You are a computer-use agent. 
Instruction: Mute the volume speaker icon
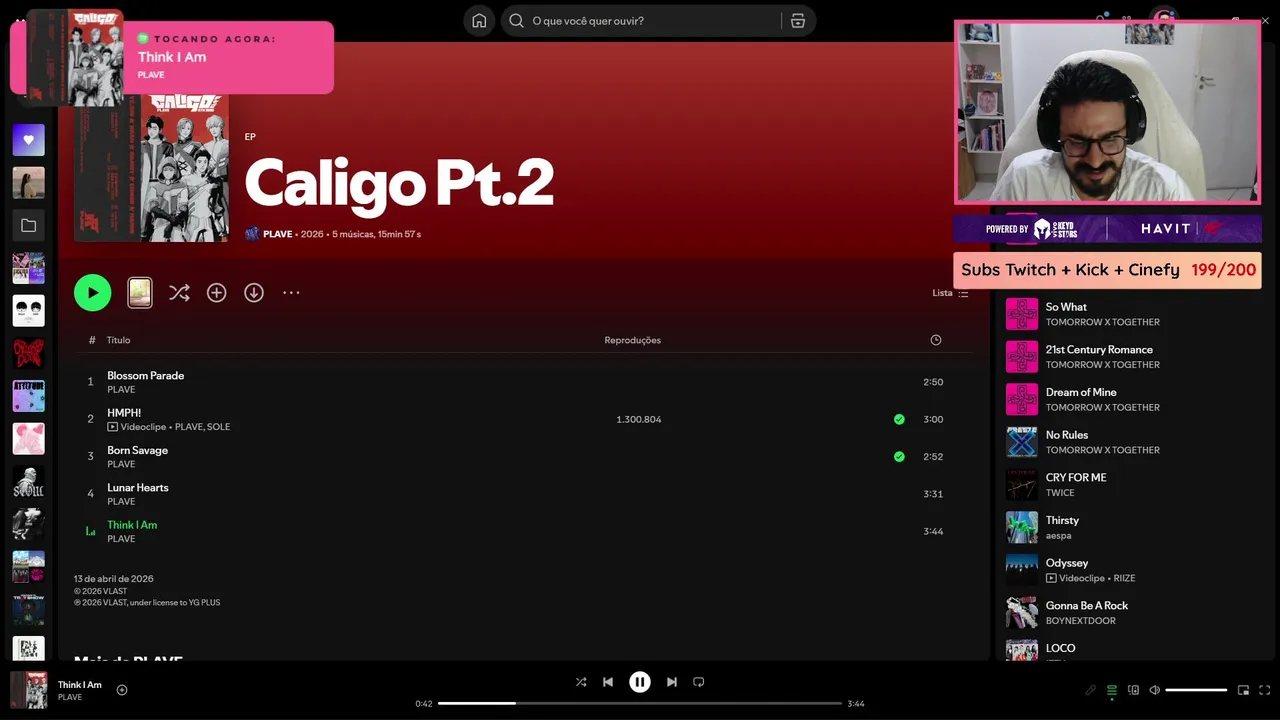click(1154, 690)
